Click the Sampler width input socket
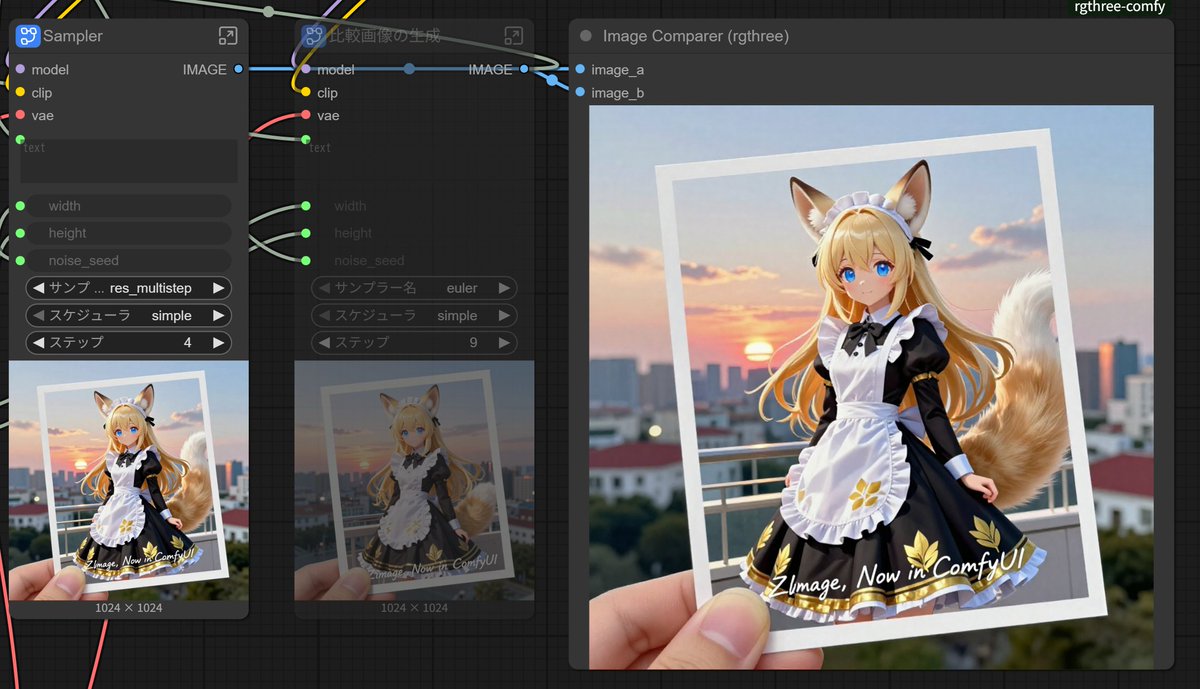Screen dimensions: 1200x689 click(20, 206)
